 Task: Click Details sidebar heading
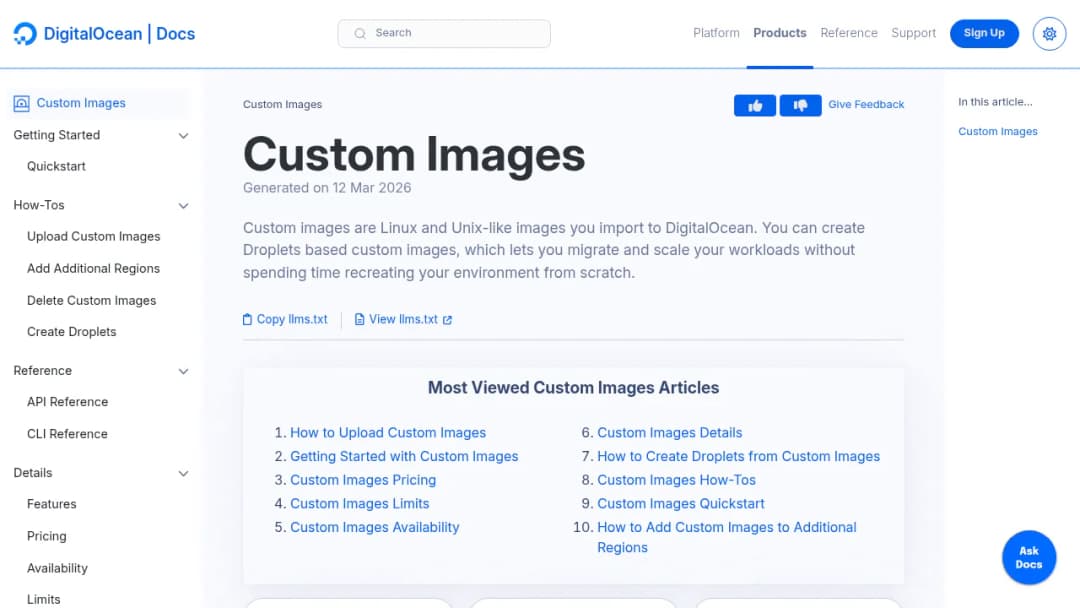(33, 473)
